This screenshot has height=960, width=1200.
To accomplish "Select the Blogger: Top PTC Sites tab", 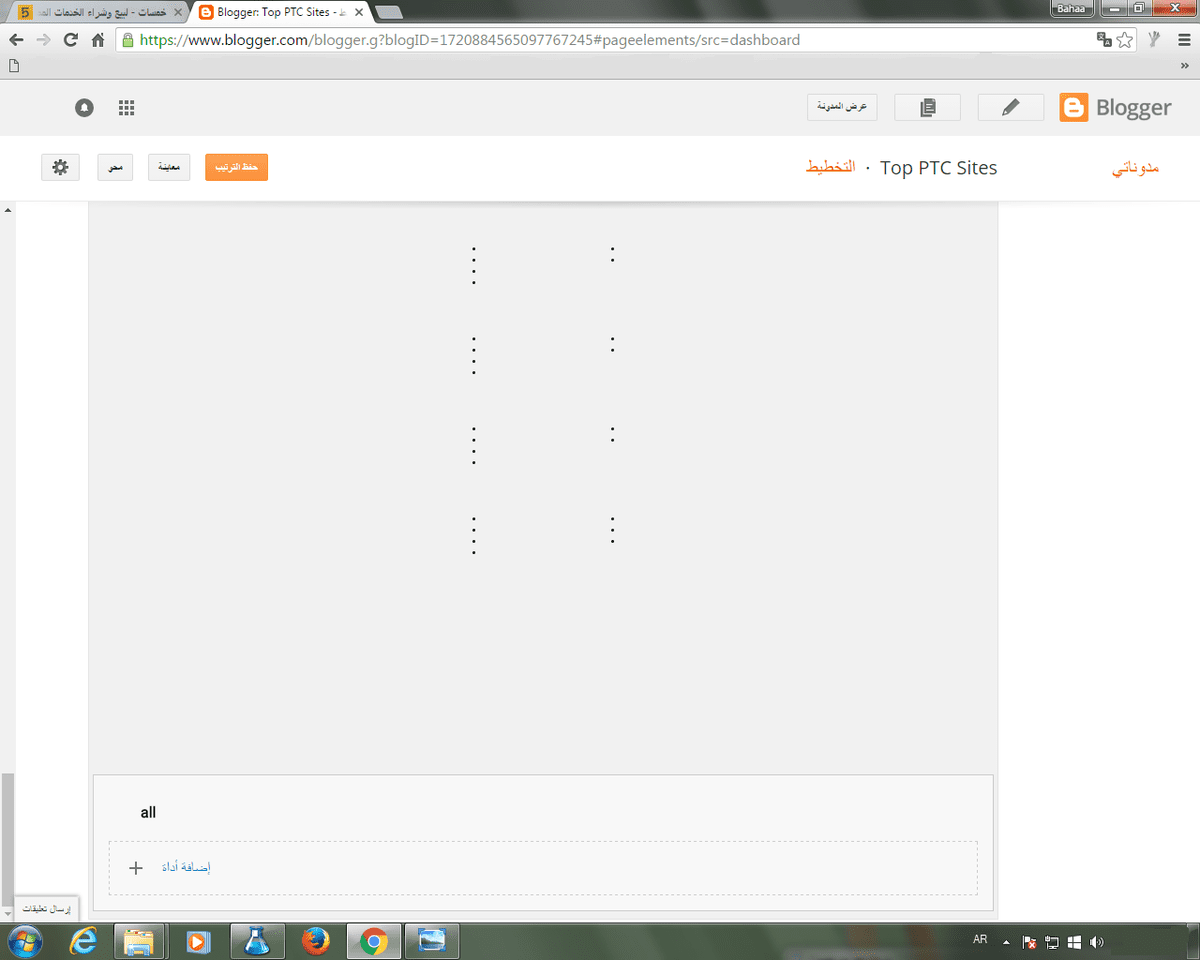I will [x=278, y=12].
